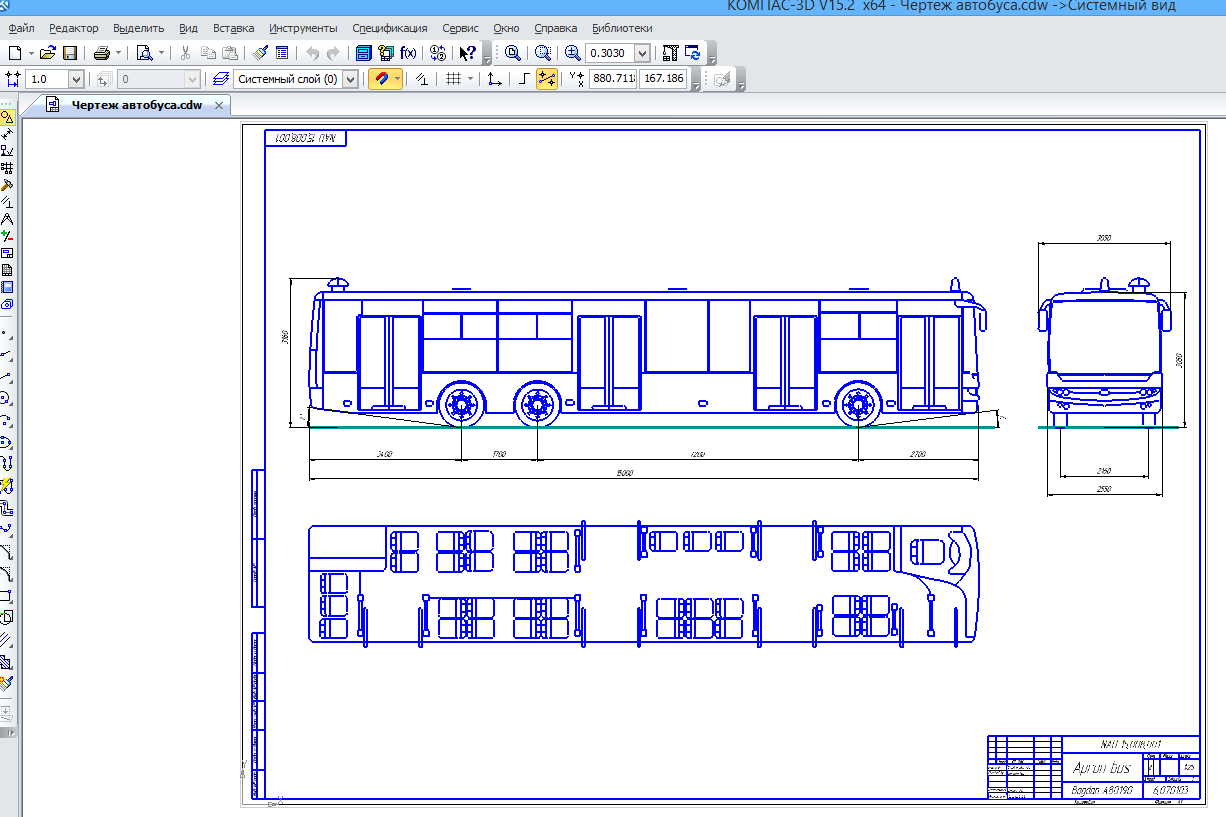Viewport: 1226px width, 817px height.
Task: Copy properties with the brush icon
Action: (260, 53)
